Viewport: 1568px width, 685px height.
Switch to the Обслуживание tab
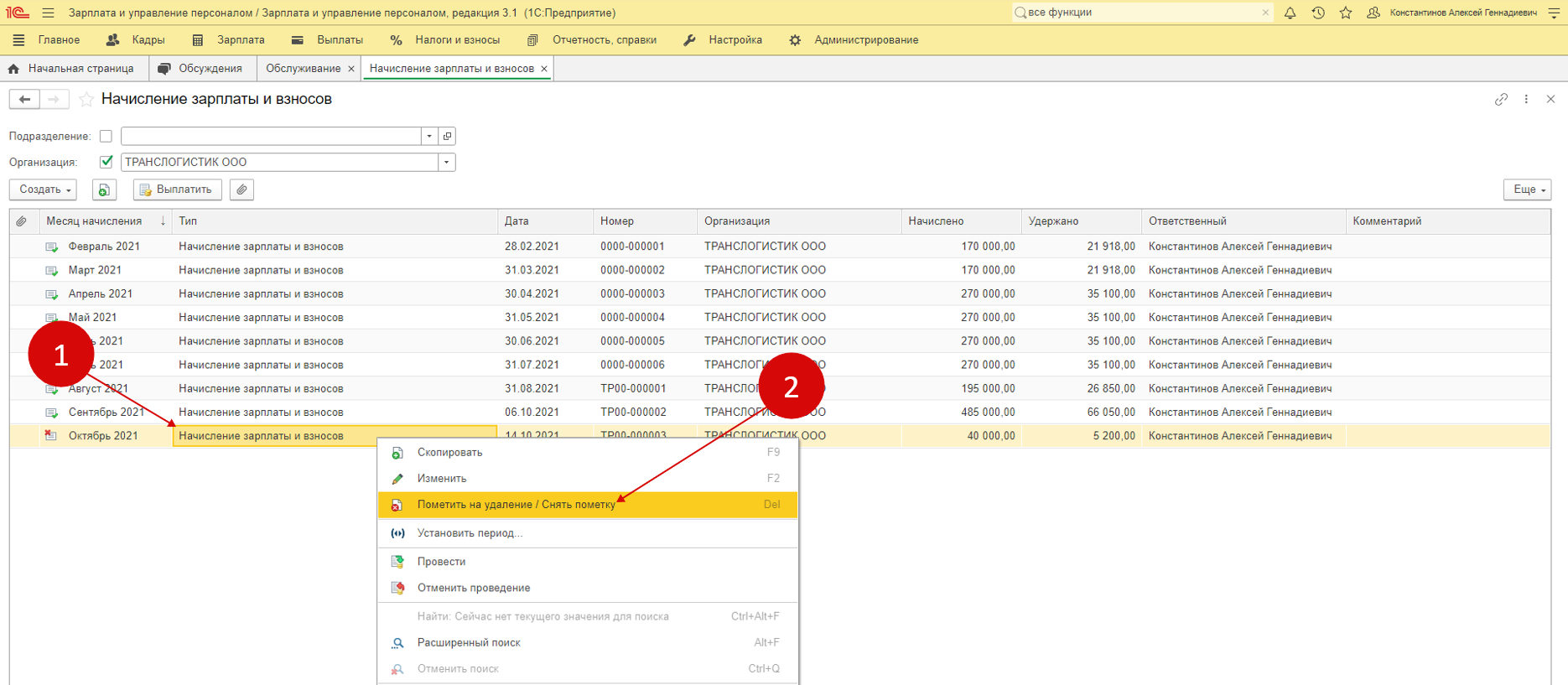303,69
